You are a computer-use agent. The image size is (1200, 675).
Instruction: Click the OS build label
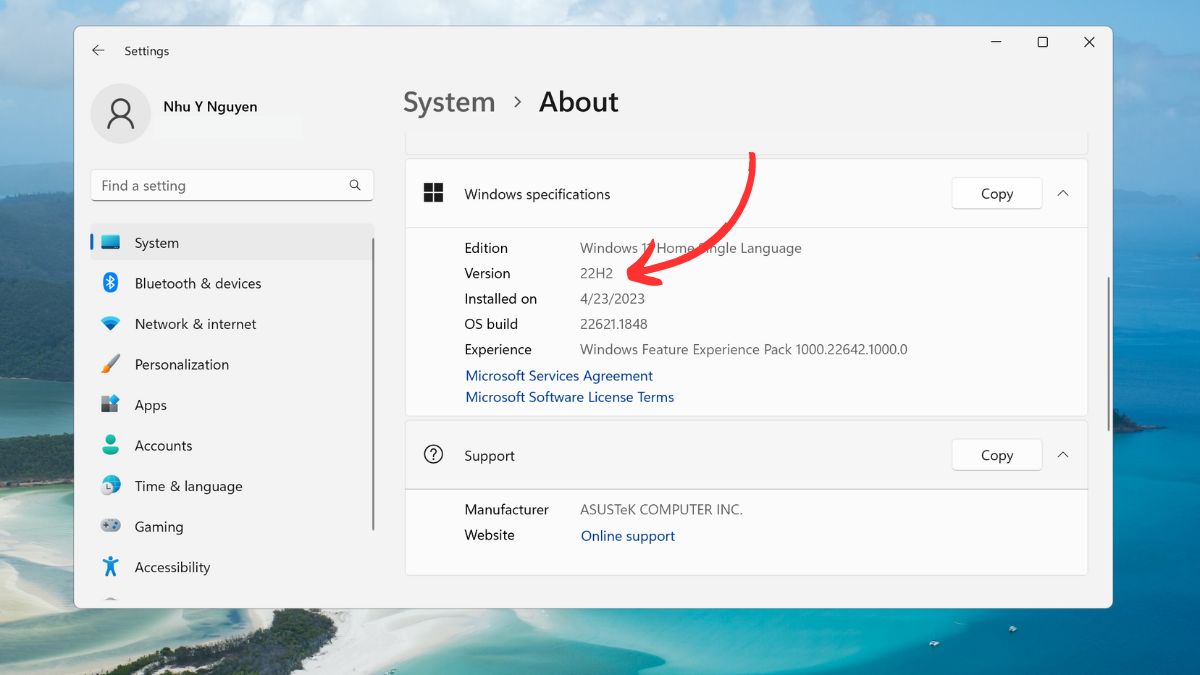pyautogui.click(x=491, y=324)
